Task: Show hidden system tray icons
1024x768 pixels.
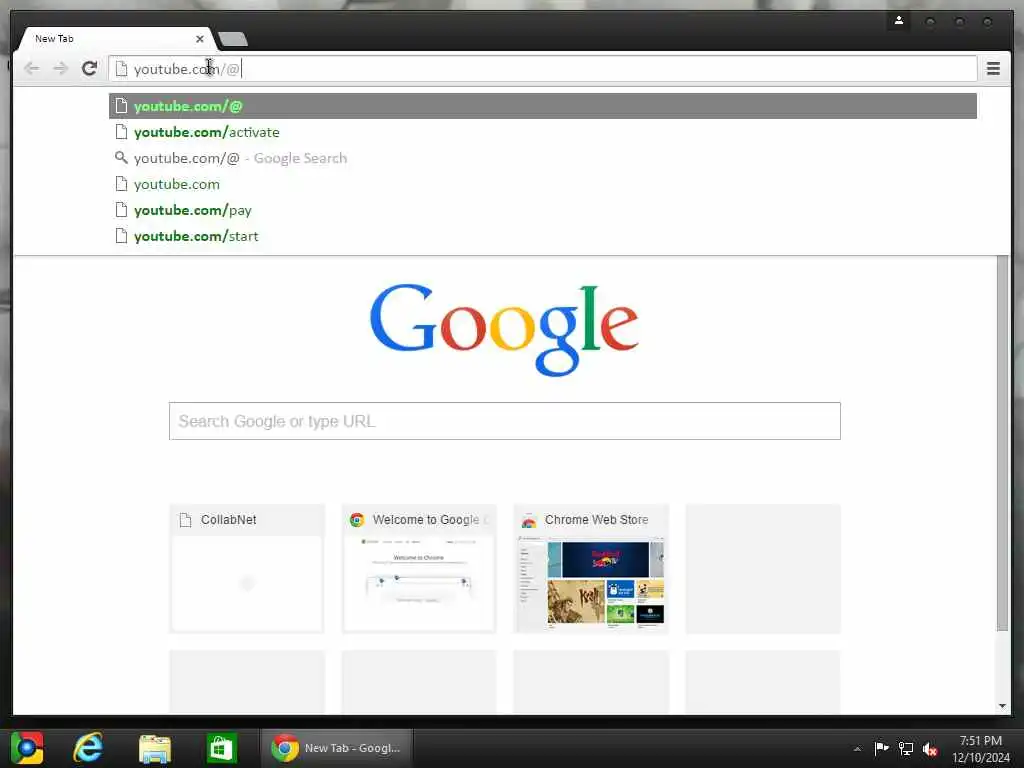Action: pyautogui.click(x=857, y=749)
